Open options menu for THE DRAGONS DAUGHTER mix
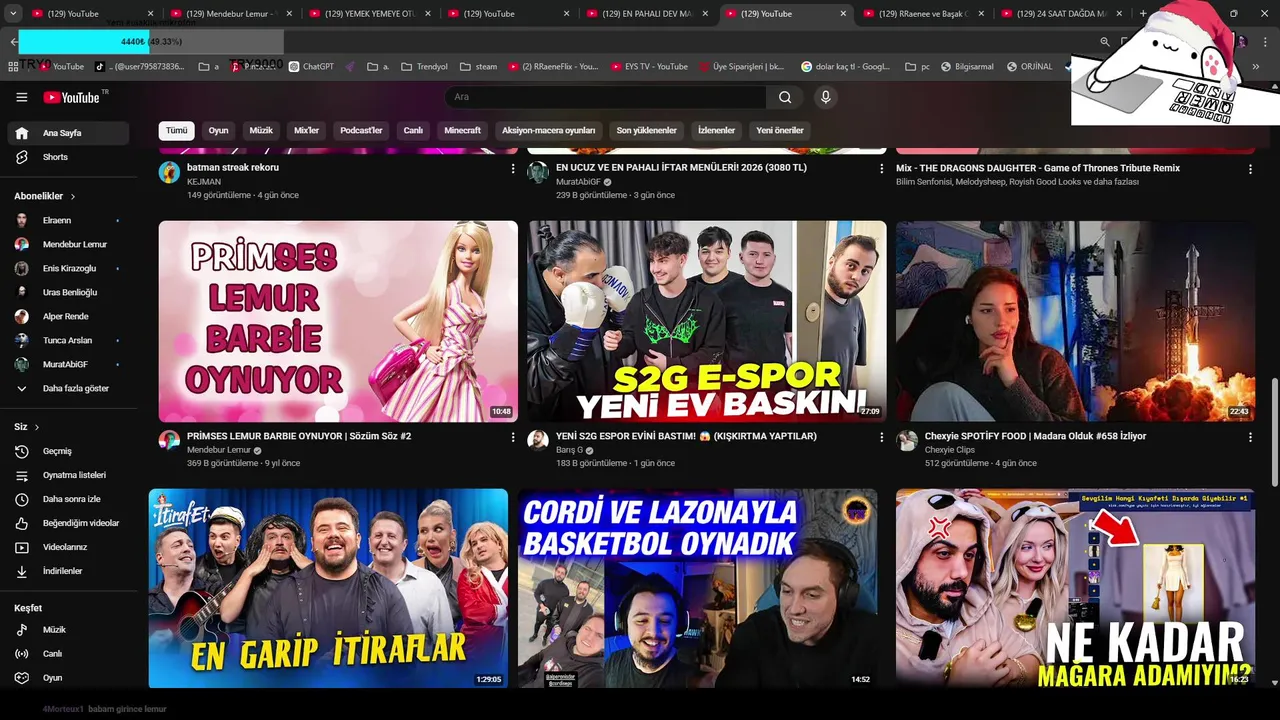 [1250, 169]
